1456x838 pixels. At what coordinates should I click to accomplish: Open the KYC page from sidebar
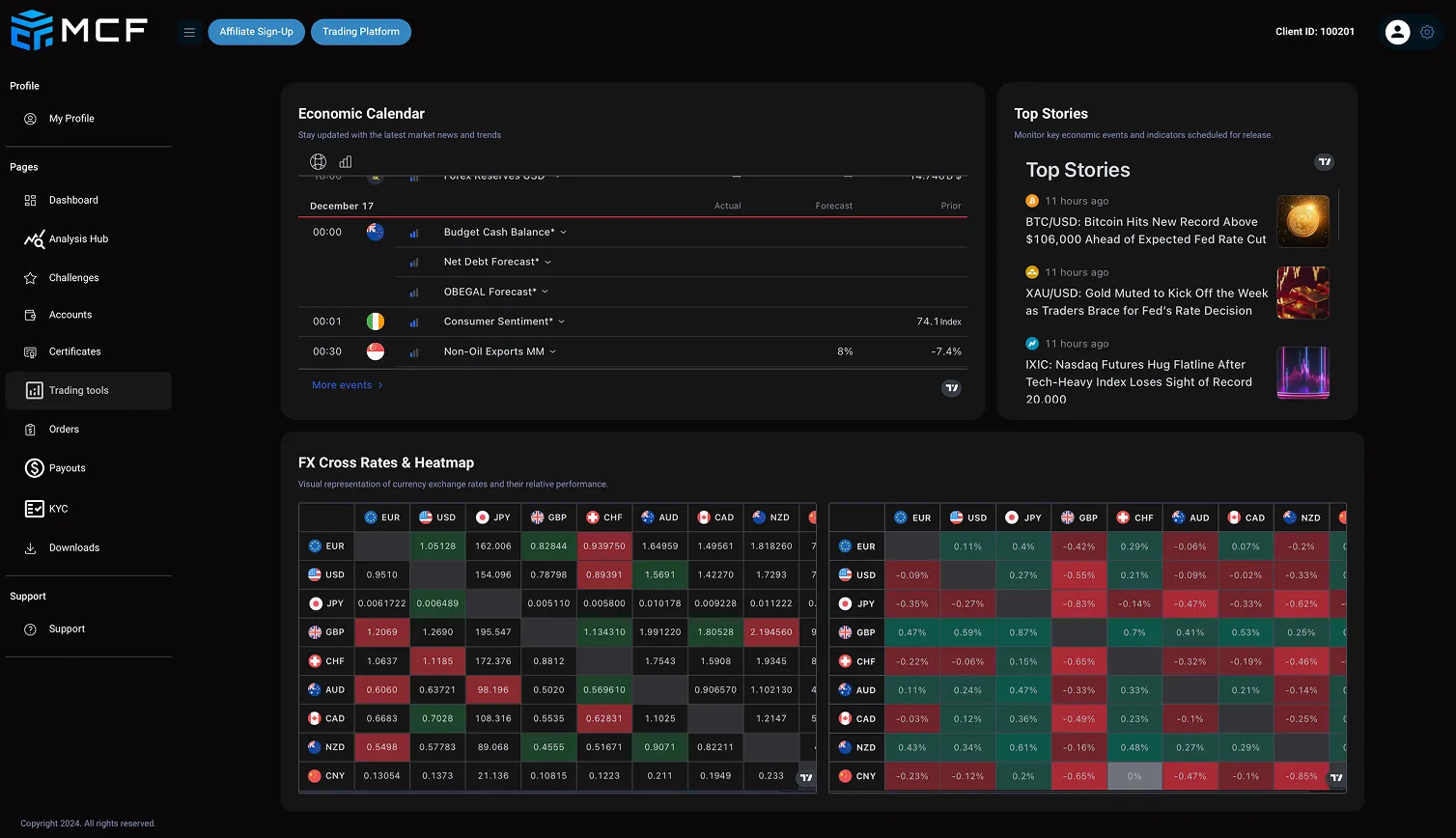tap(58, 509)
